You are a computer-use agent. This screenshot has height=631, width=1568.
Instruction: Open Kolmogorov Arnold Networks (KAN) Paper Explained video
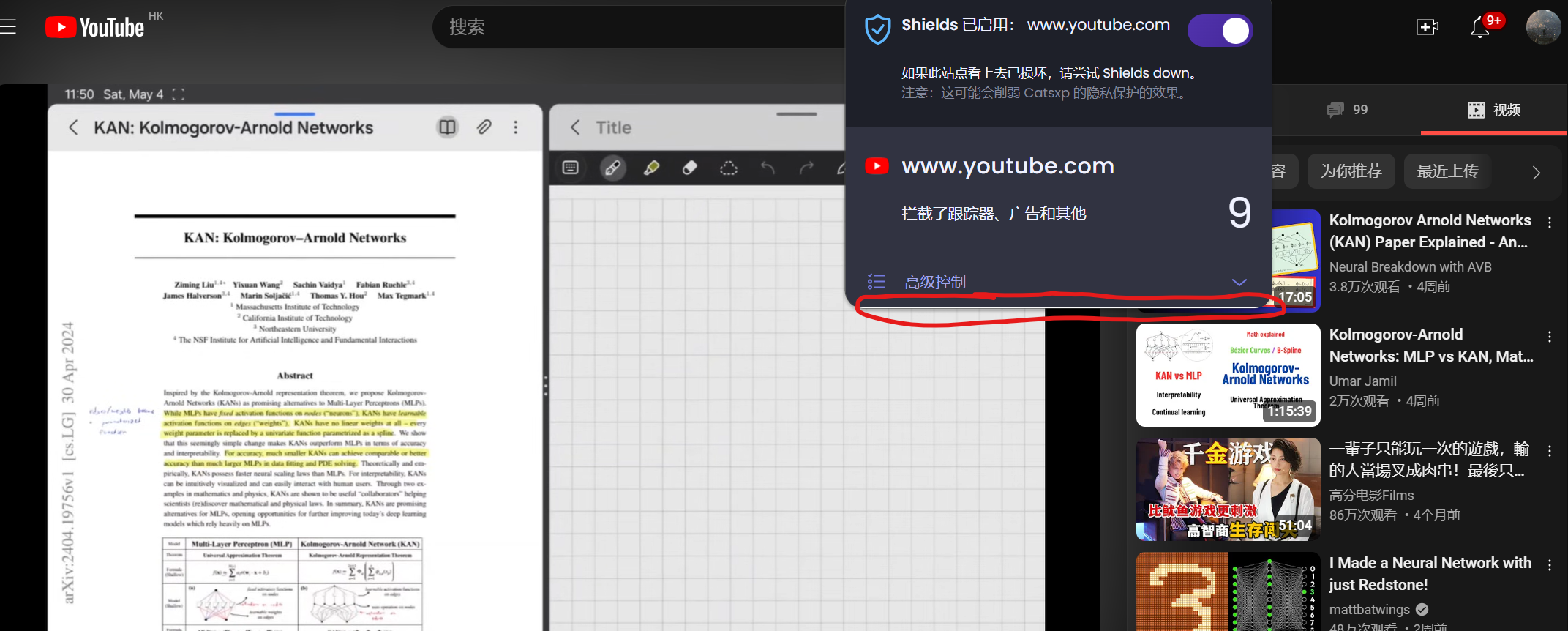1429,231
